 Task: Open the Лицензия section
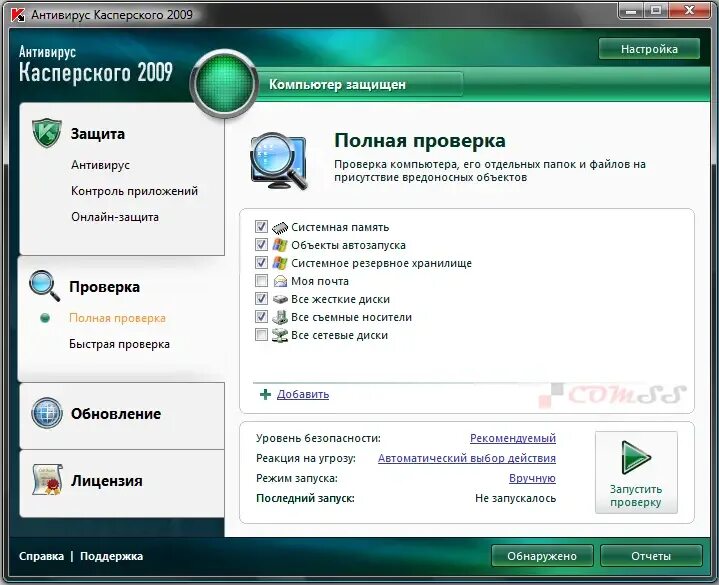click(107, 481)
